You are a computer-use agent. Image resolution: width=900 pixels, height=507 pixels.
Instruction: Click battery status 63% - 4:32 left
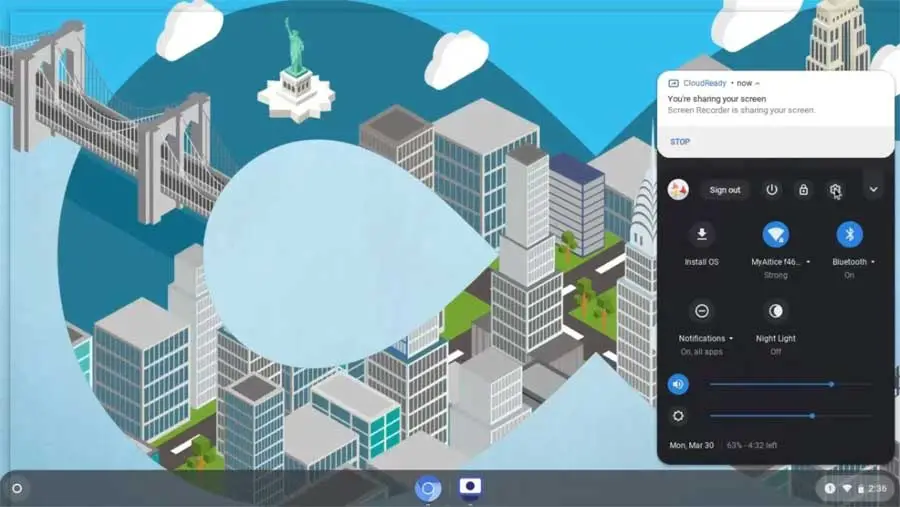[x=751, y=445]
